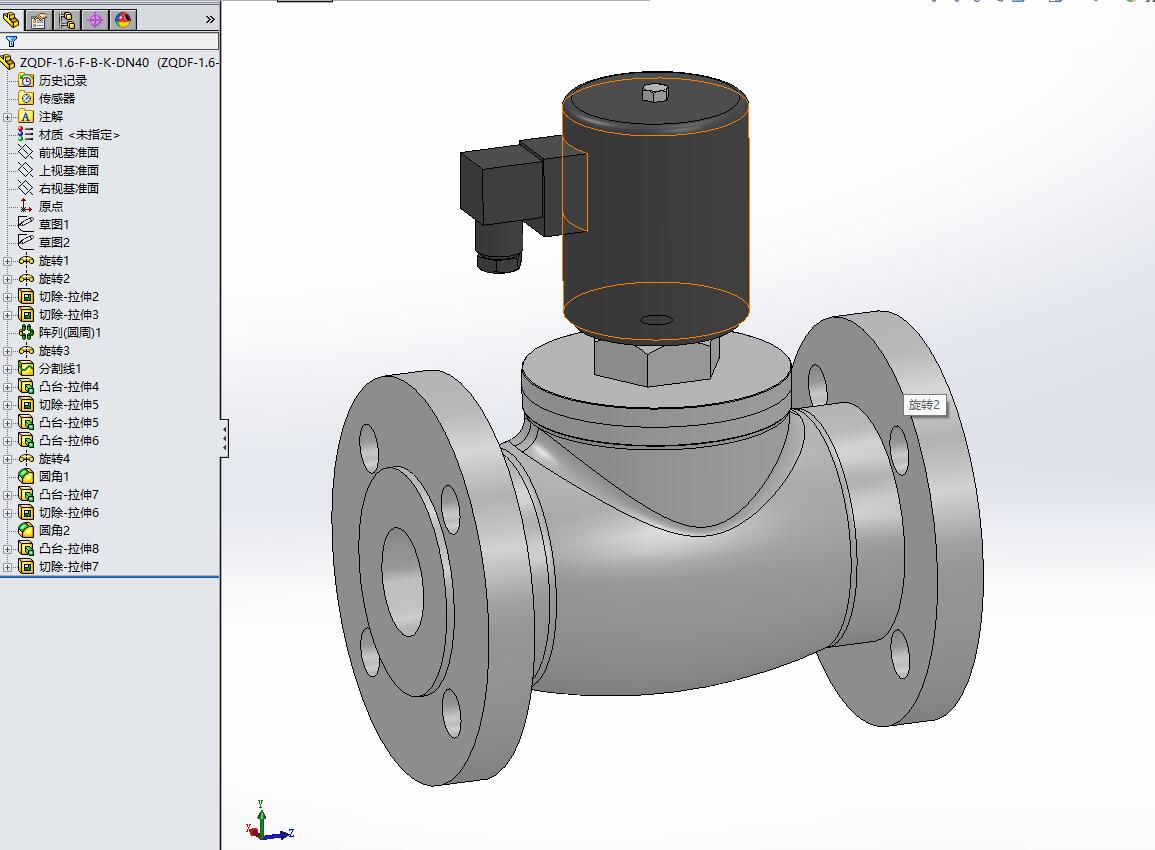
Task: Click the 历史记录 history folder icon
Action: coord(26,80)
